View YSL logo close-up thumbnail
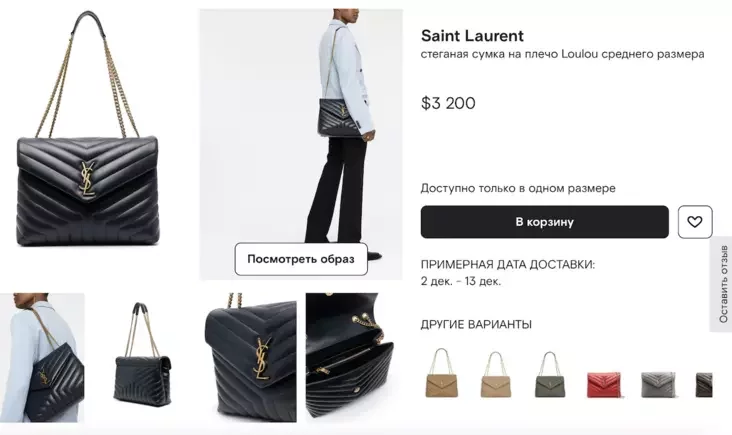This screenshot has height=435, width=732. [251, 358]
